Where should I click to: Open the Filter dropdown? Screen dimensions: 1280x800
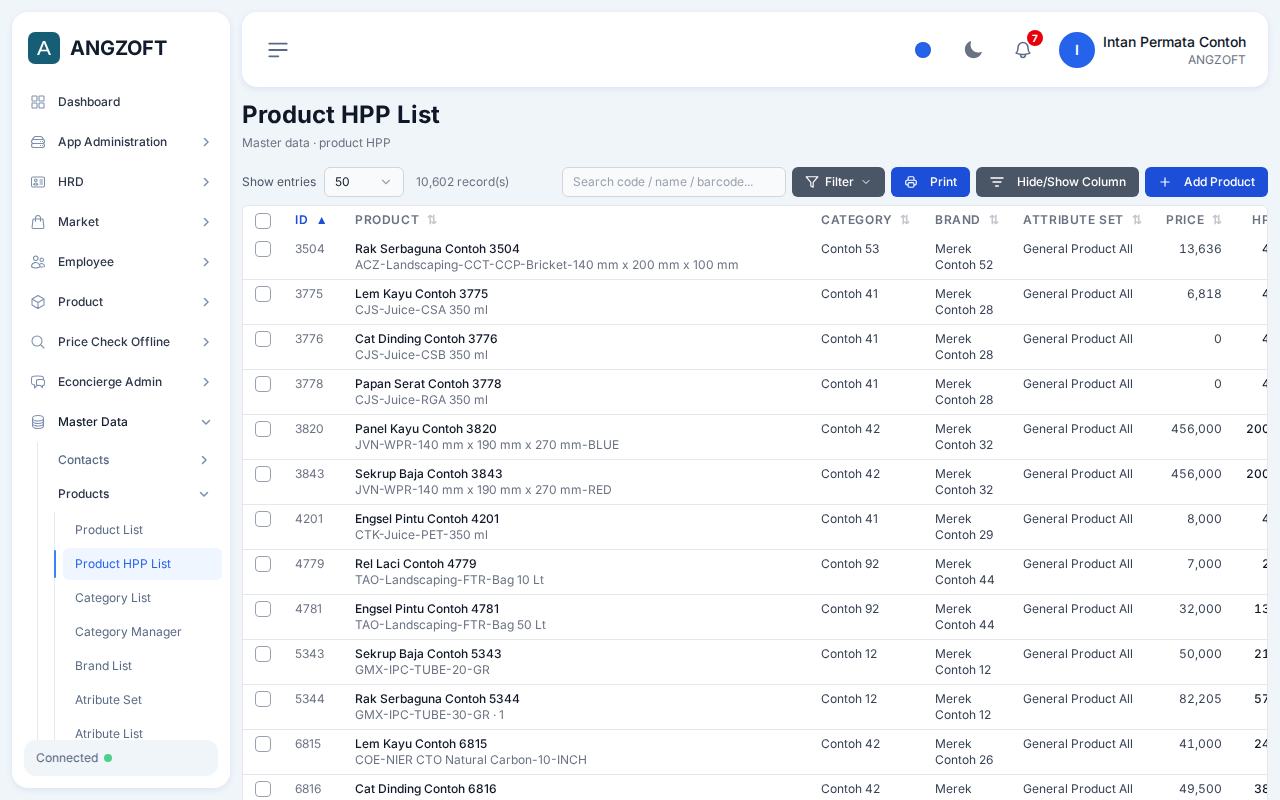click(x=838, y=182)
